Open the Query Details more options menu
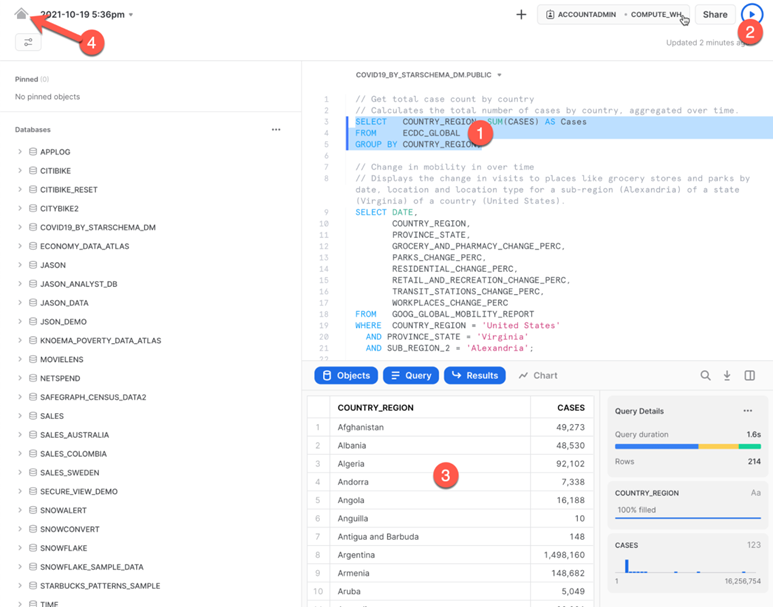Screen dimensions: 773x607 pyautogui.click(x=747, y=411)
